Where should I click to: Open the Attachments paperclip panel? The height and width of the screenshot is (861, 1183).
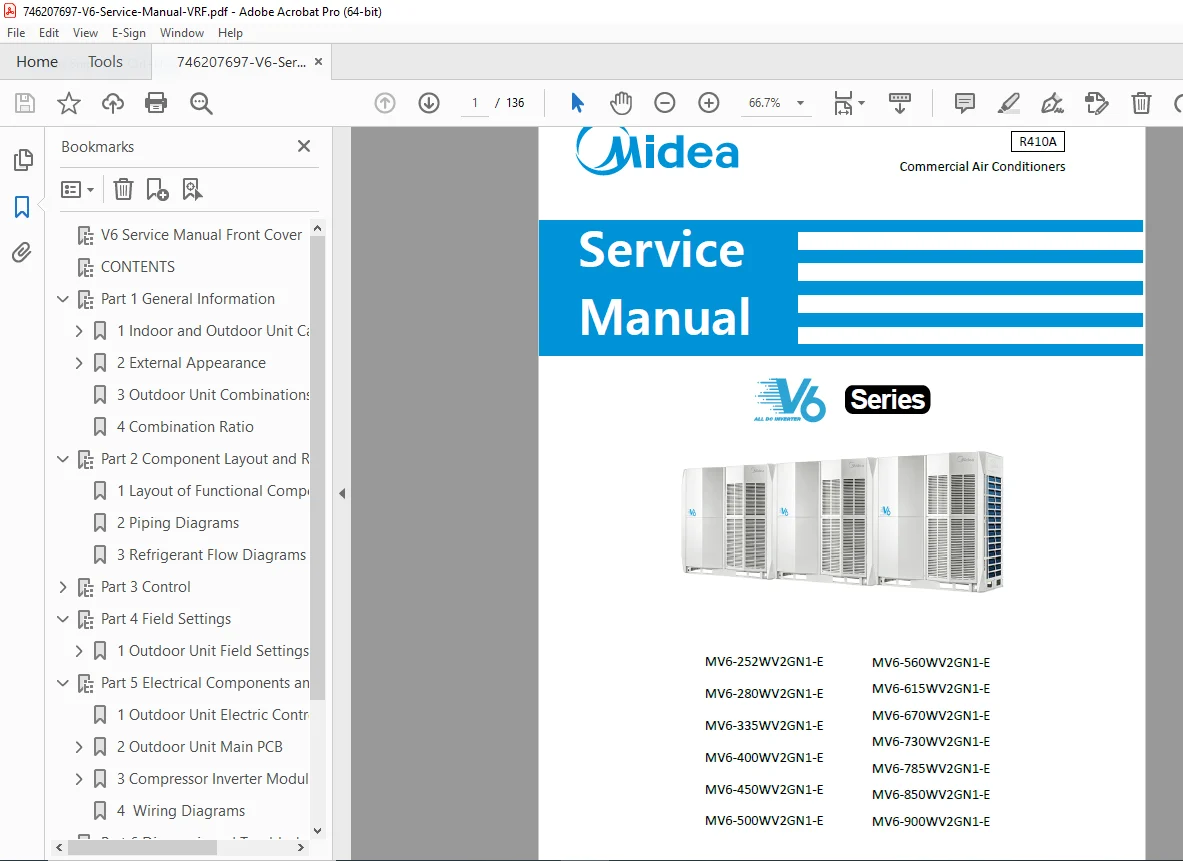click(22, 253)
